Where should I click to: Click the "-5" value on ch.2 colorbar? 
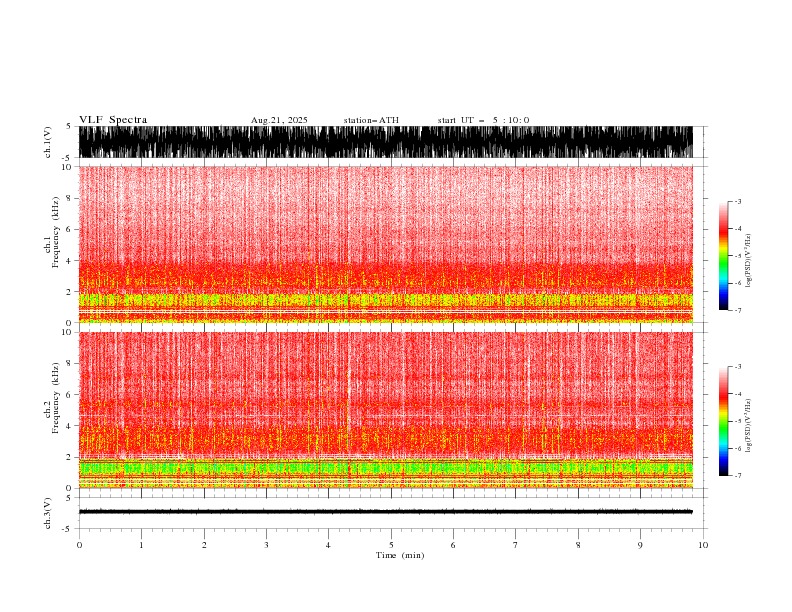tap(738, 421)
